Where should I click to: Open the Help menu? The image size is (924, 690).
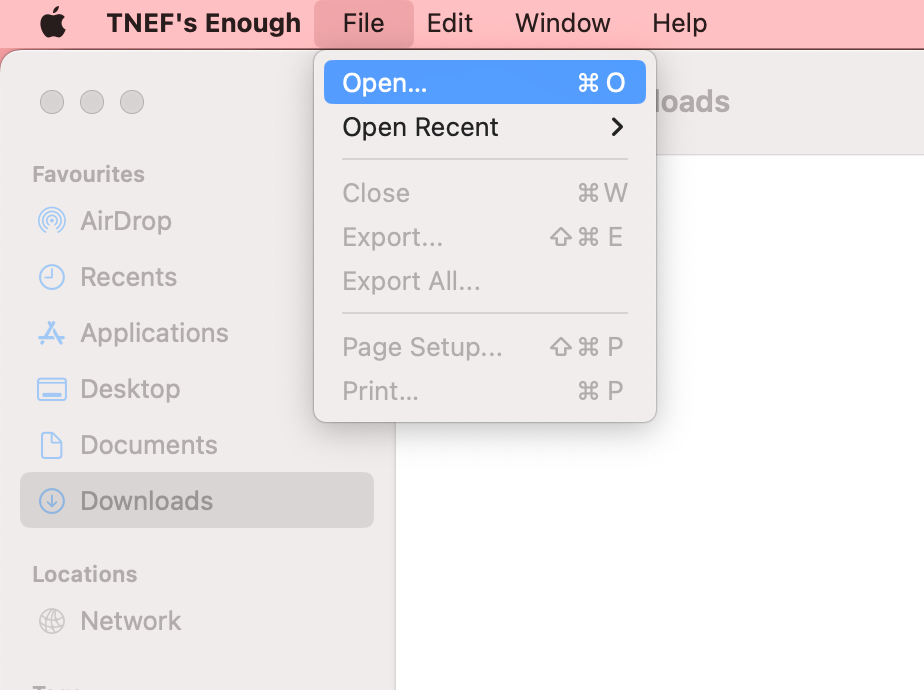[x=679, y=22]
